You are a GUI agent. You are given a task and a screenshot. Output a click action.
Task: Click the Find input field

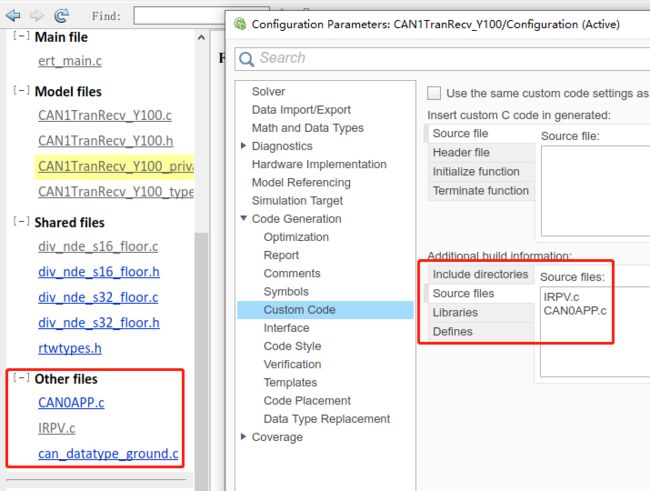coord(179,16)
